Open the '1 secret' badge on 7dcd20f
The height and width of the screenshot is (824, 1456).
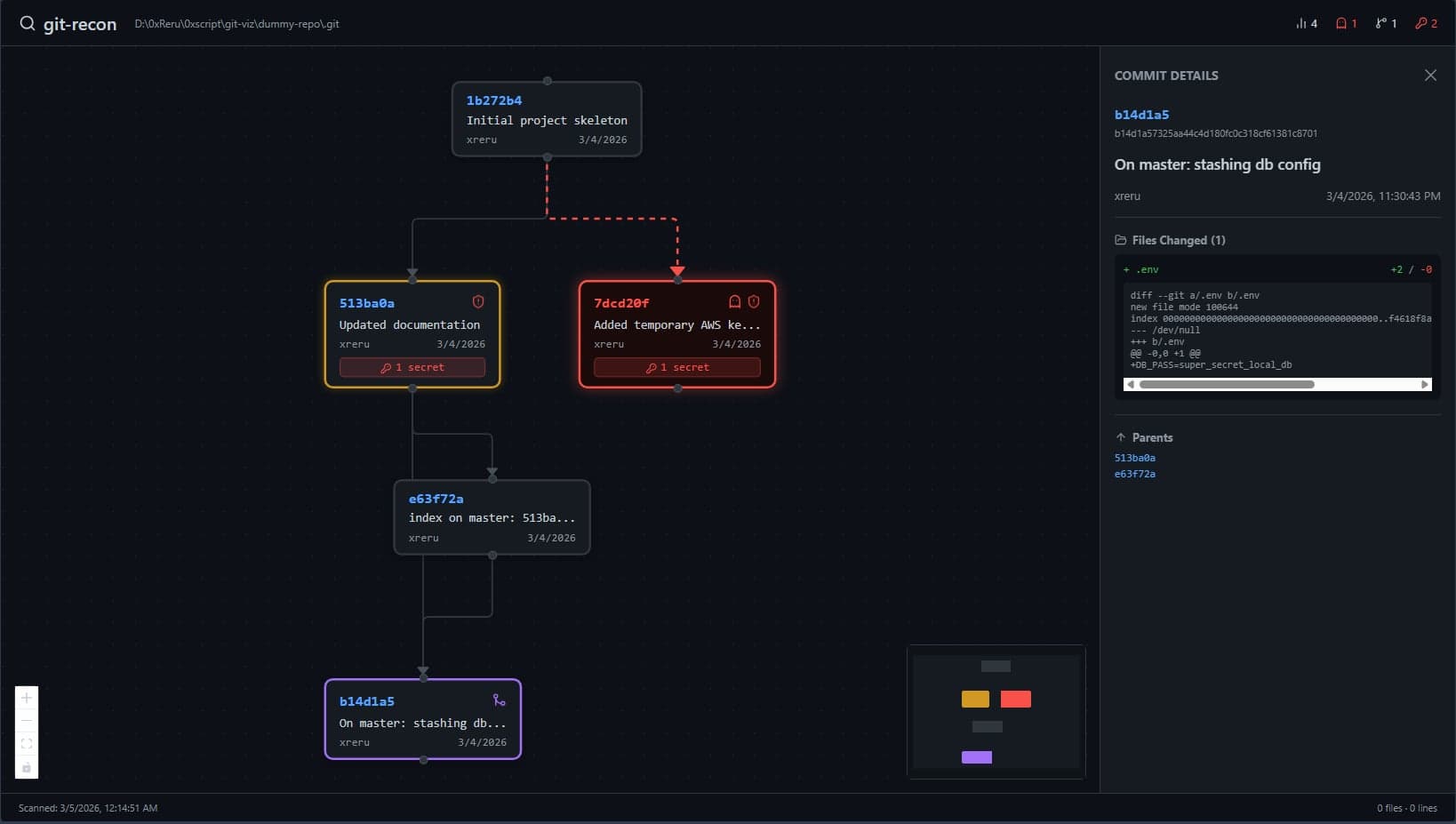coord(677,367)
